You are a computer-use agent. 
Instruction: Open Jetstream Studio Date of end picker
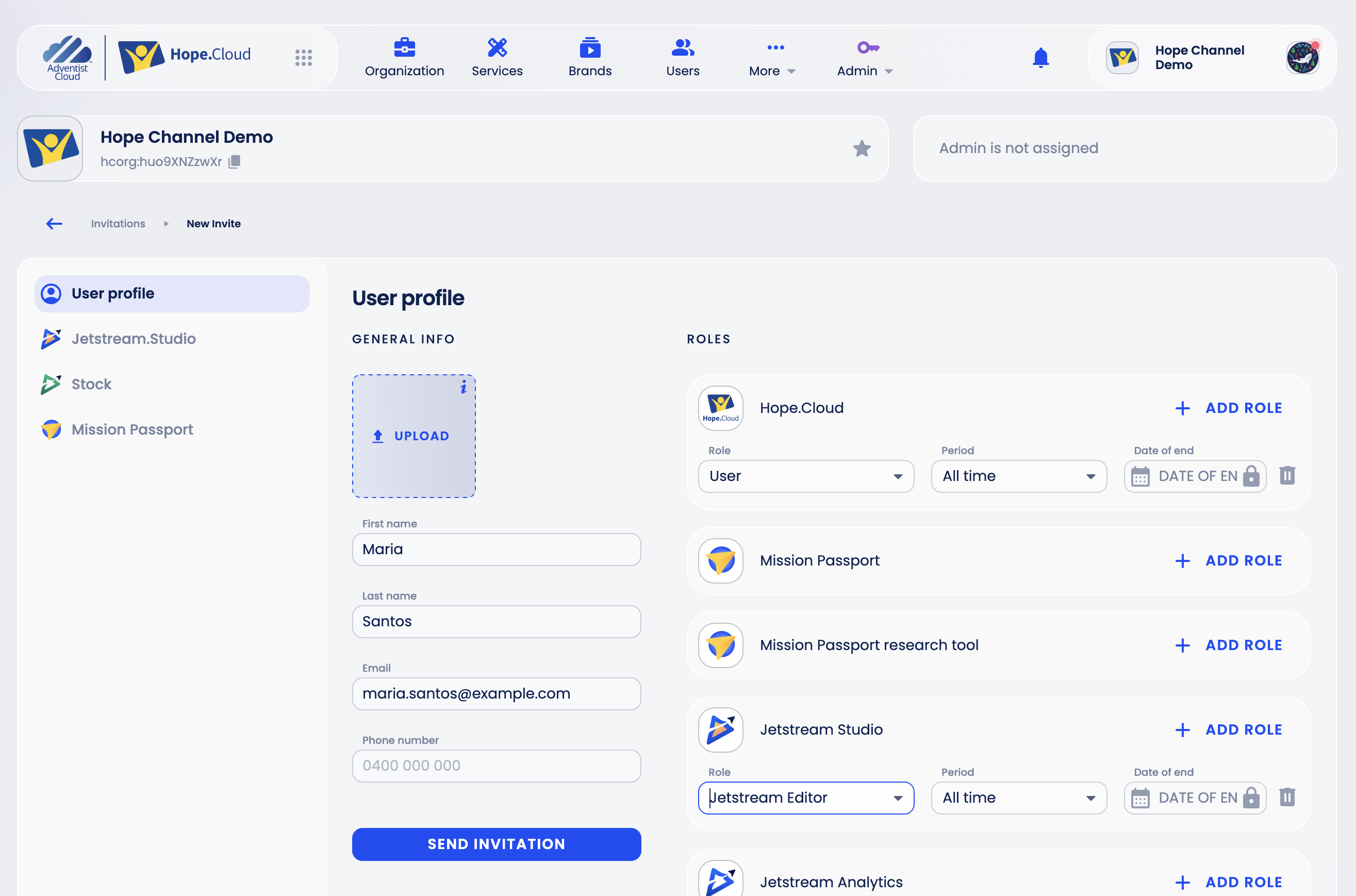coord(1194,798)
